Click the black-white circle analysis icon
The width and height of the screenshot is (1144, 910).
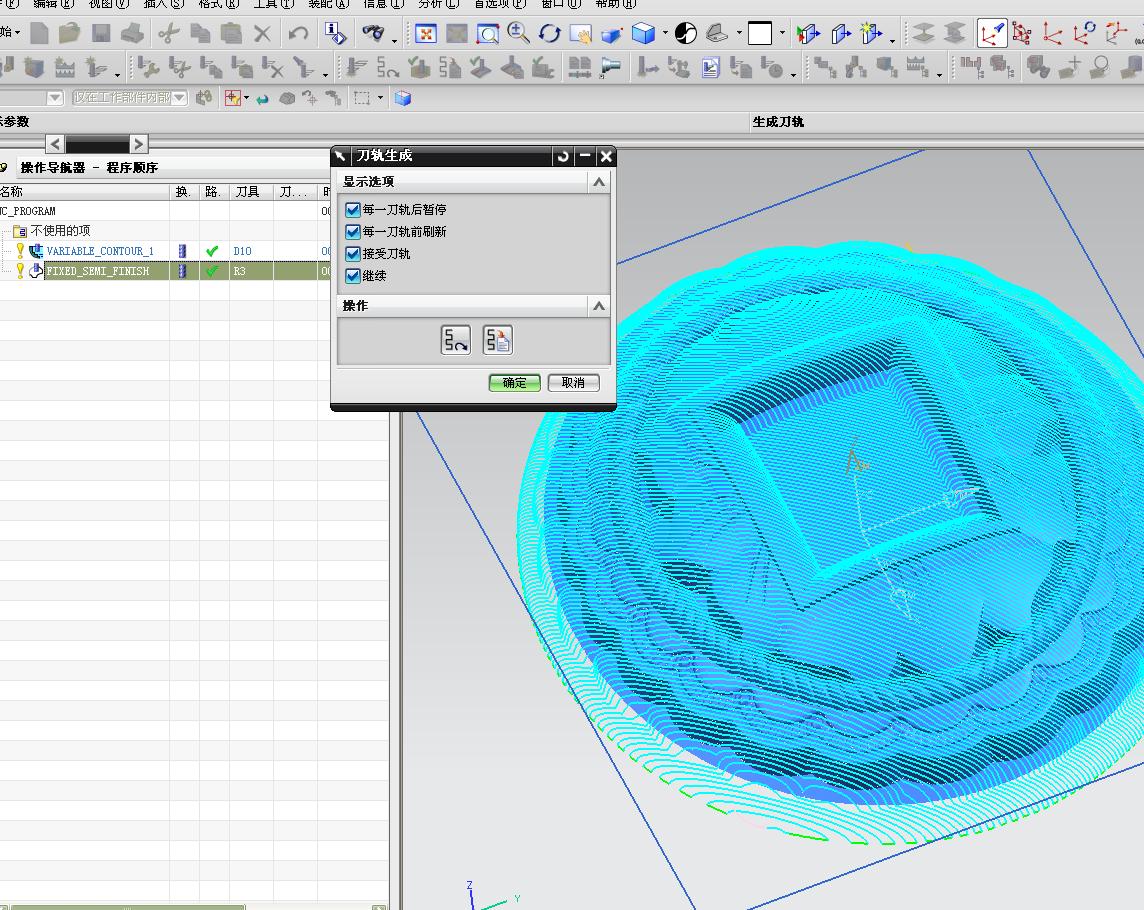686,34
